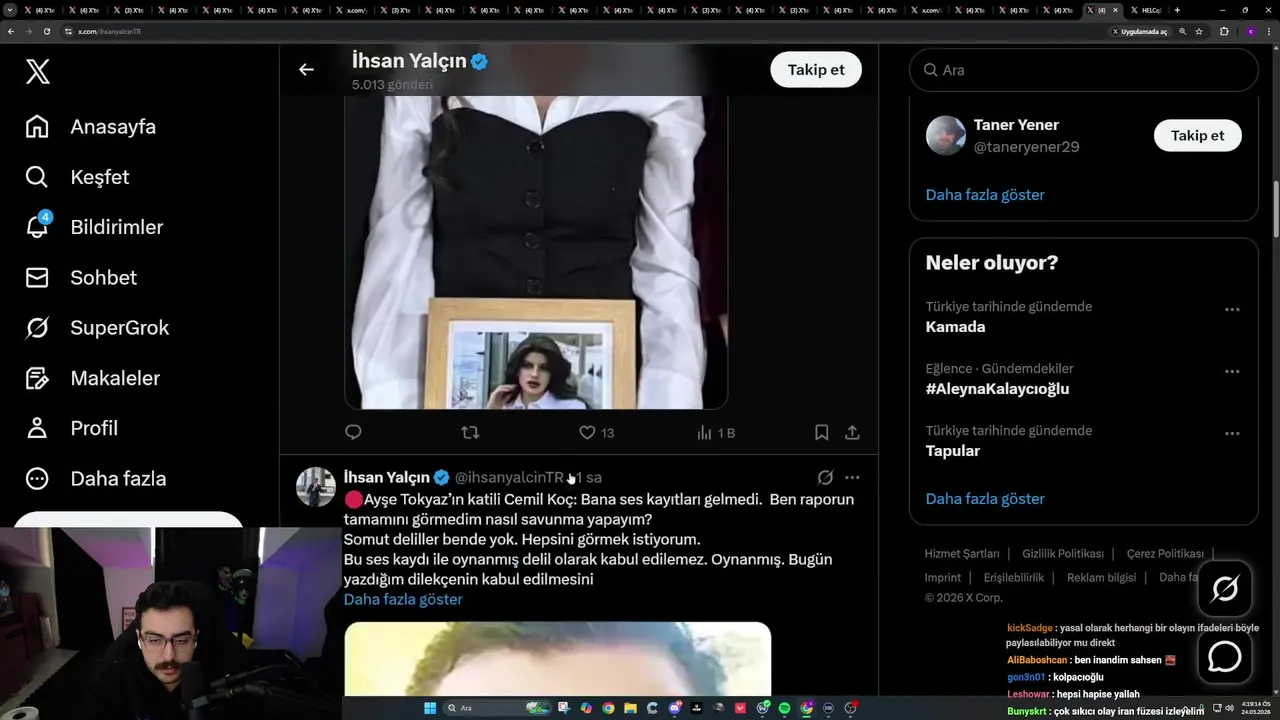Open Anasayfa from the sidebar
Screen dimensions: 1280x720
(x=90, y=127)
